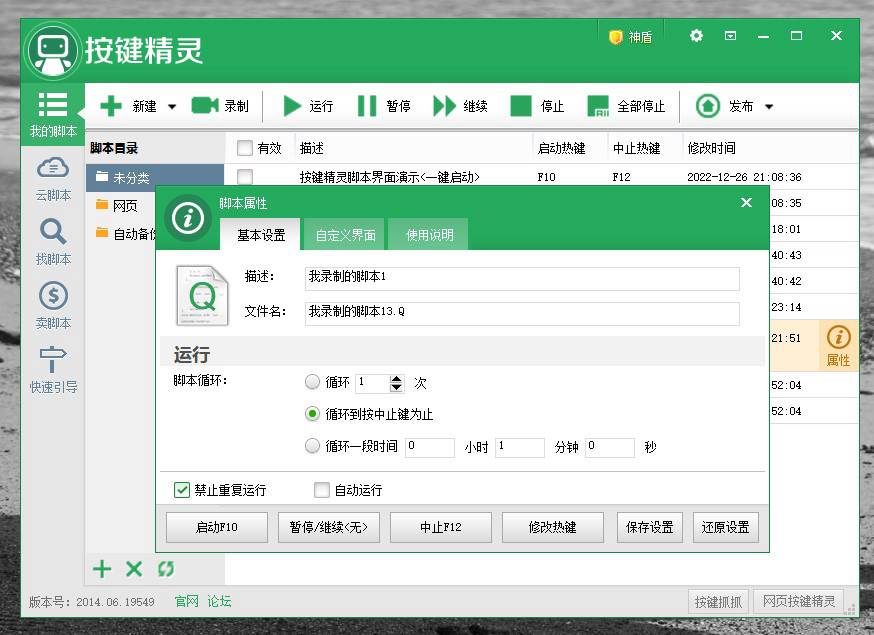Expand the 发布 dropdown arrow
The width and height of the screenshot is (874, 635).
click(x=769, y=106)
